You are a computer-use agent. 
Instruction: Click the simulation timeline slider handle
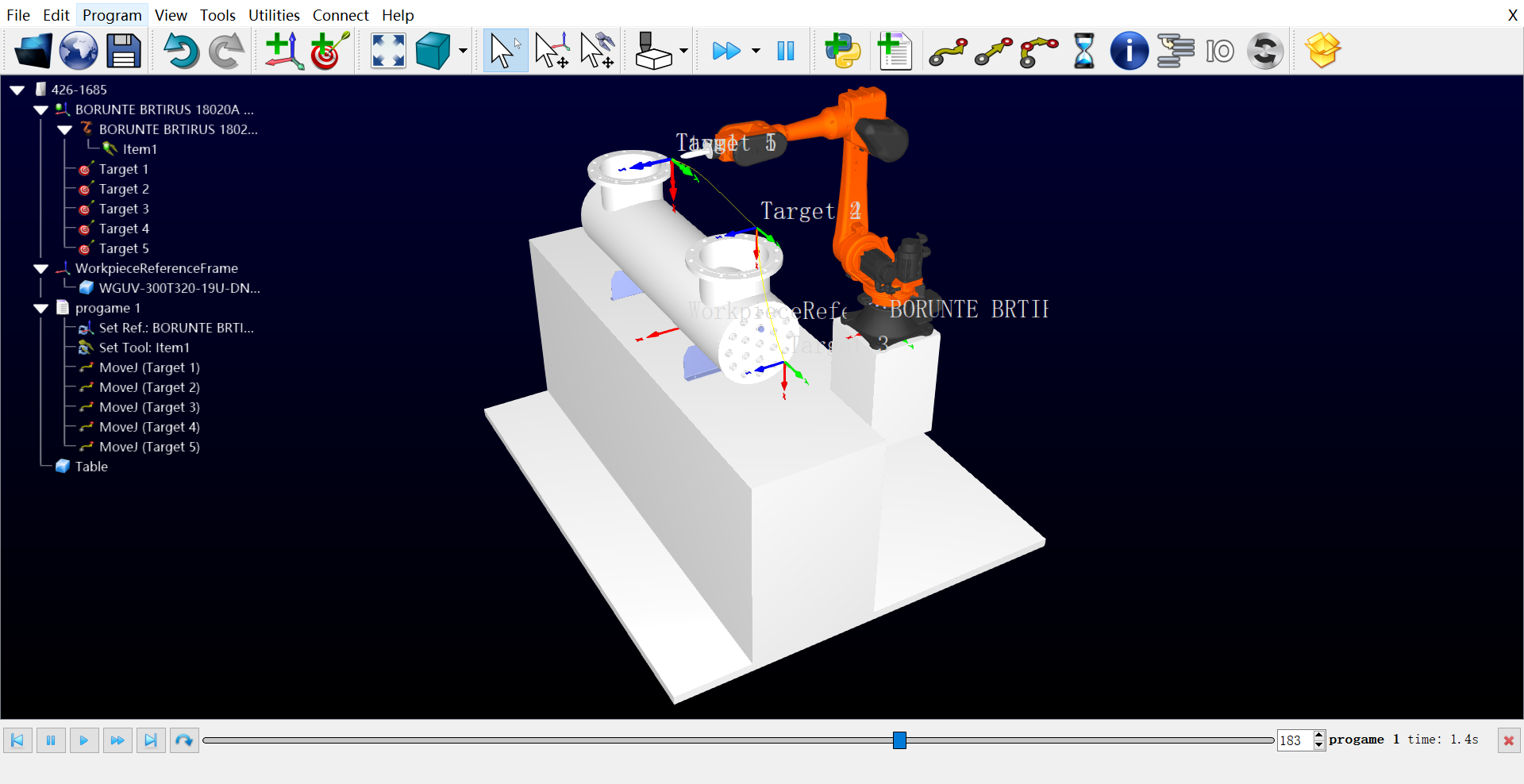(x=899, y=740)
